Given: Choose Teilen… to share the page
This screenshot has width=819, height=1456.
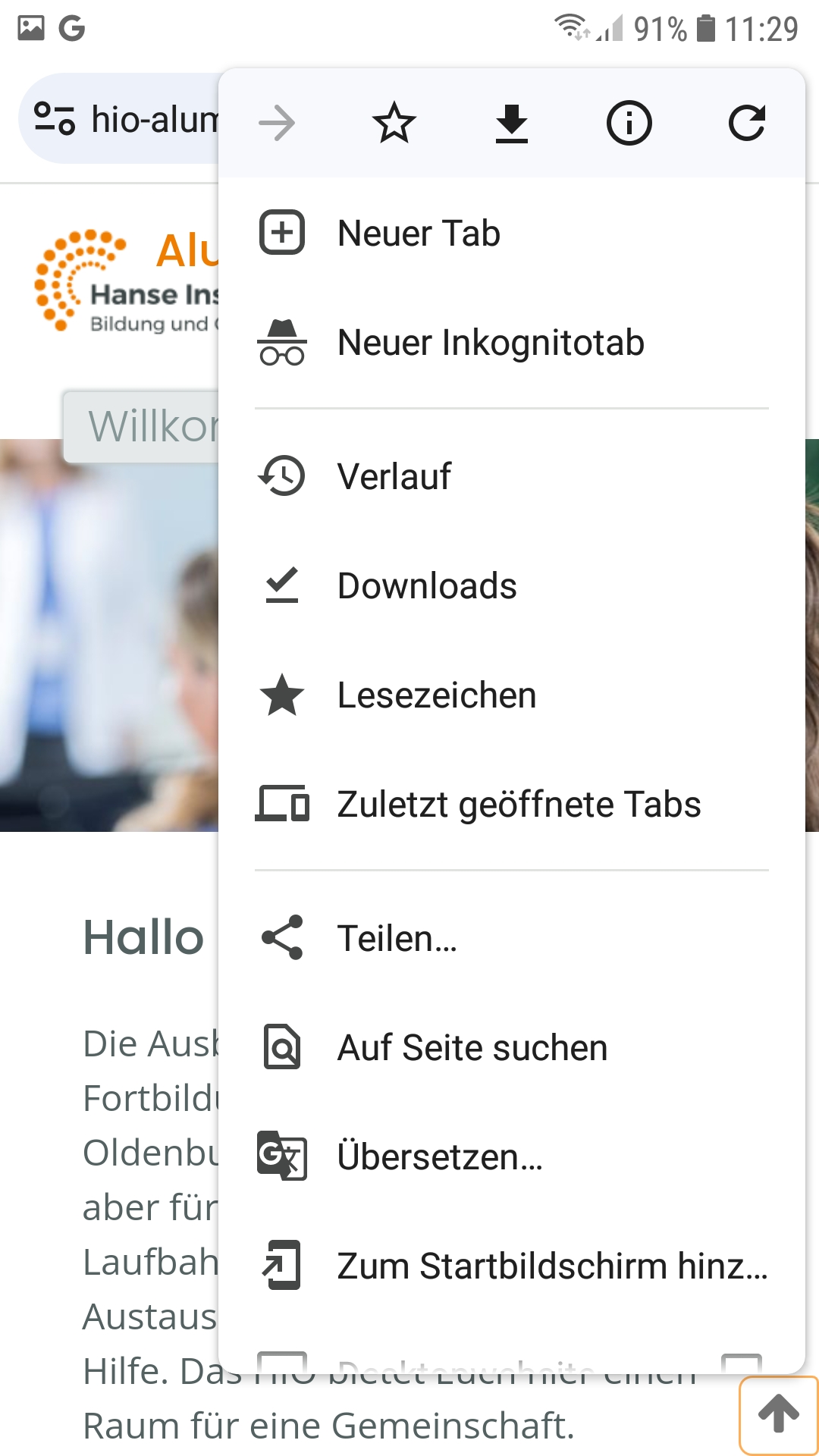Looking at the screenshot, I should click(397, 938).
